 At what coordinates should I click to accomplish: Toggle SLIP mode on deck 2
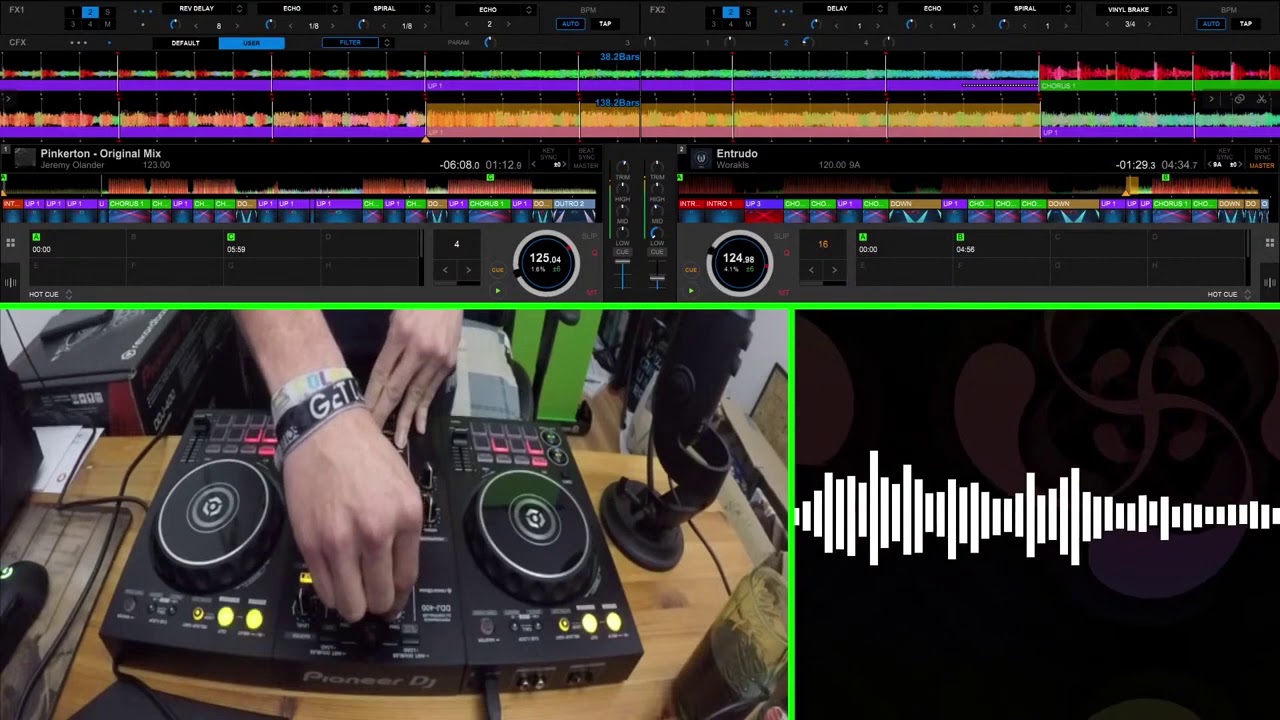(782, 237)
